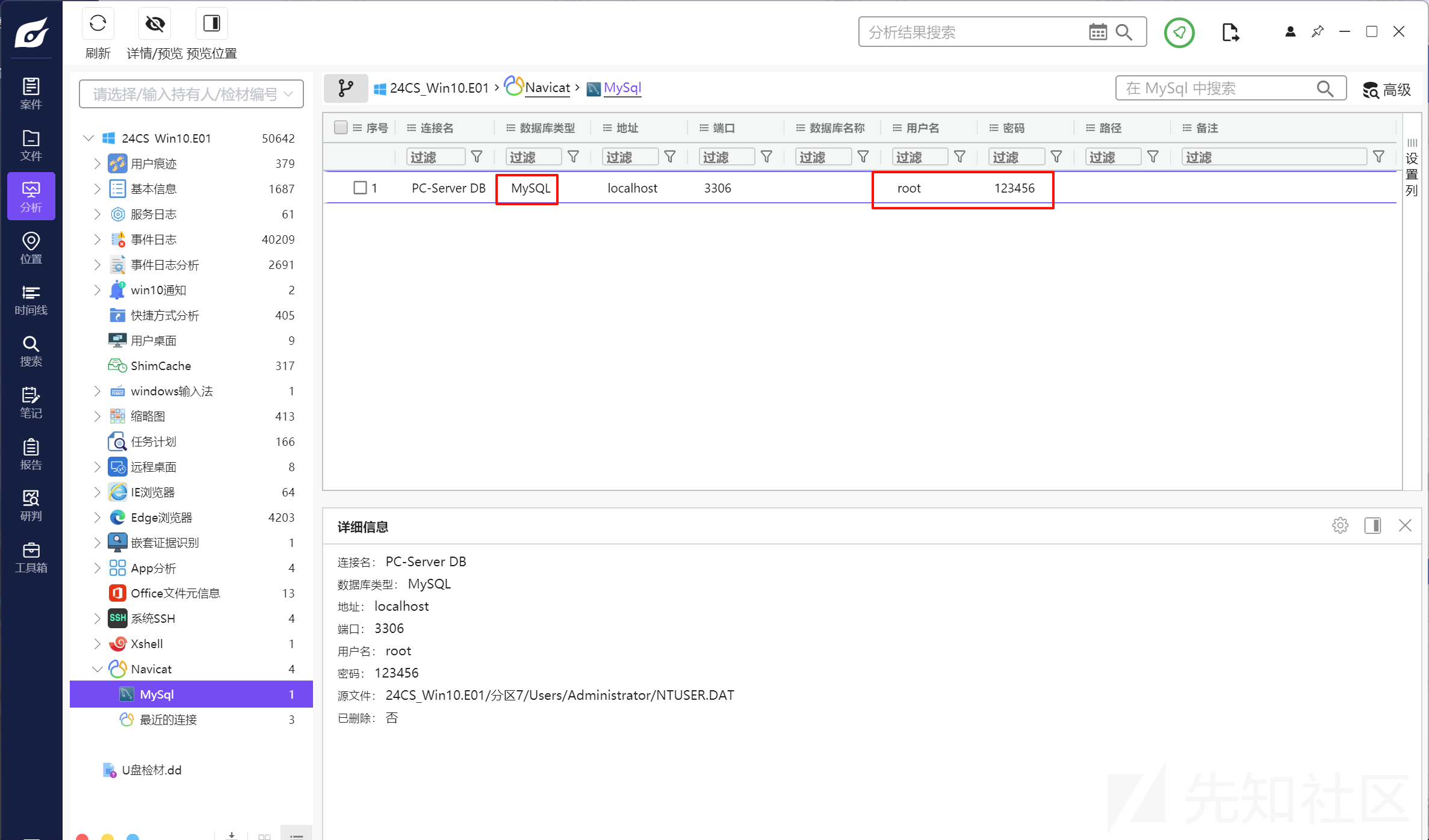Check the select-all checkbox in the table header

[x=341, y=127]
